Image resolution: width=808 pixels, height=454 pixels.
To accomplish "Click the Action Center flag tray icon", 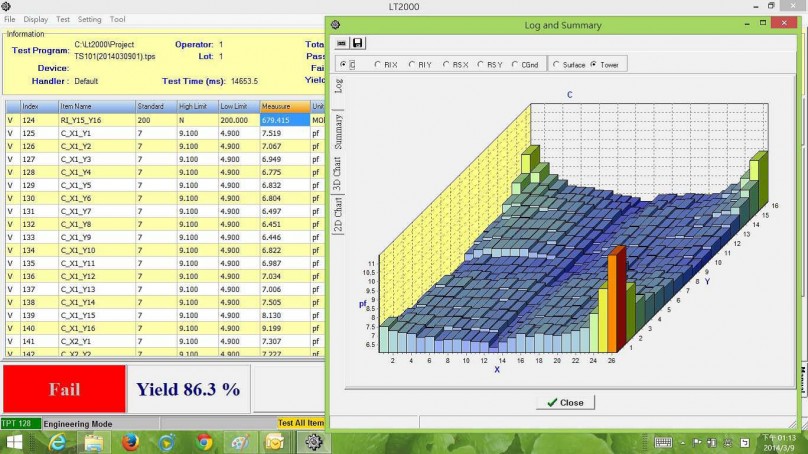I will click(697, 442).
